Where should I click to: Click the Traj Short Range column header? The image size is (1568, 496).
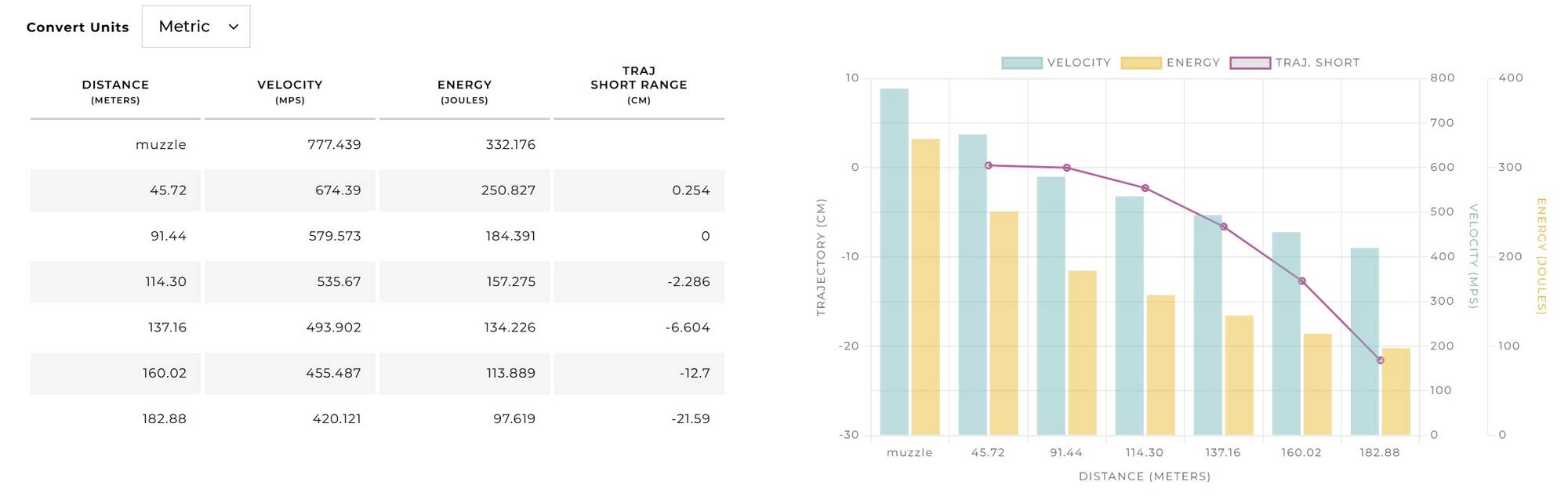click(x=639, y=85)
